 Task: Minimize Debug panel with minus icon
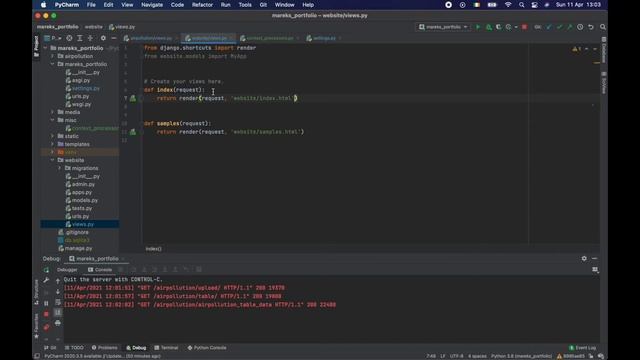pos(595,258)
